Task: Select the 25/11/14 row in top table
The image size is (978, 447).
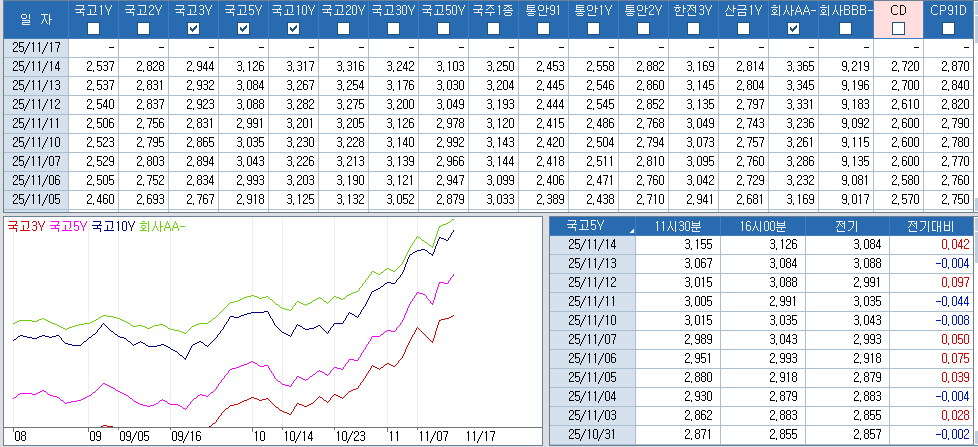Action: [34, 66]
